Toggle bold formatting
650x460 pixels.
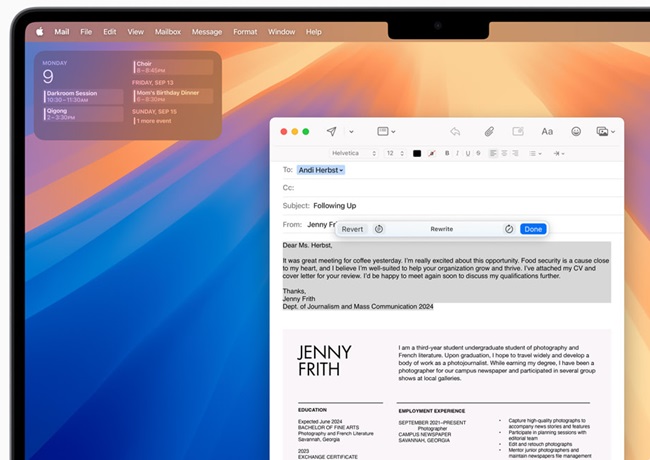(x=447, y=153)
